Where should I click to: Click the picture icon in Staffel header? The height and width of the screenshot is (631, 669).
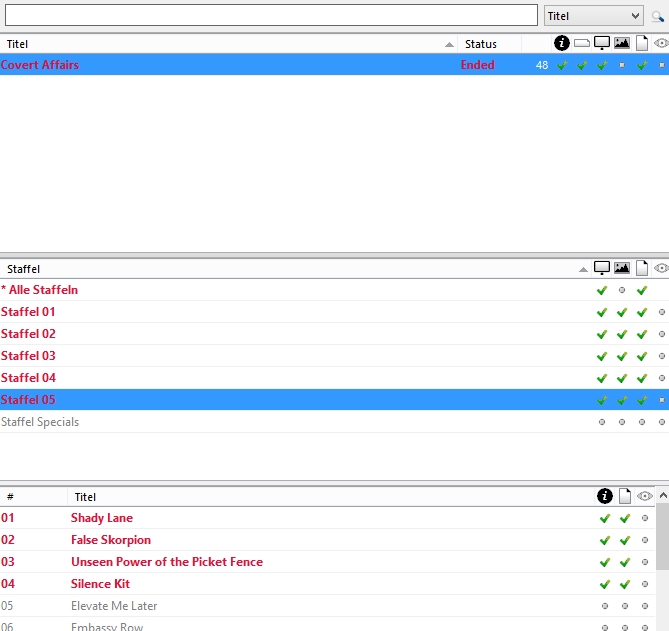622,268
